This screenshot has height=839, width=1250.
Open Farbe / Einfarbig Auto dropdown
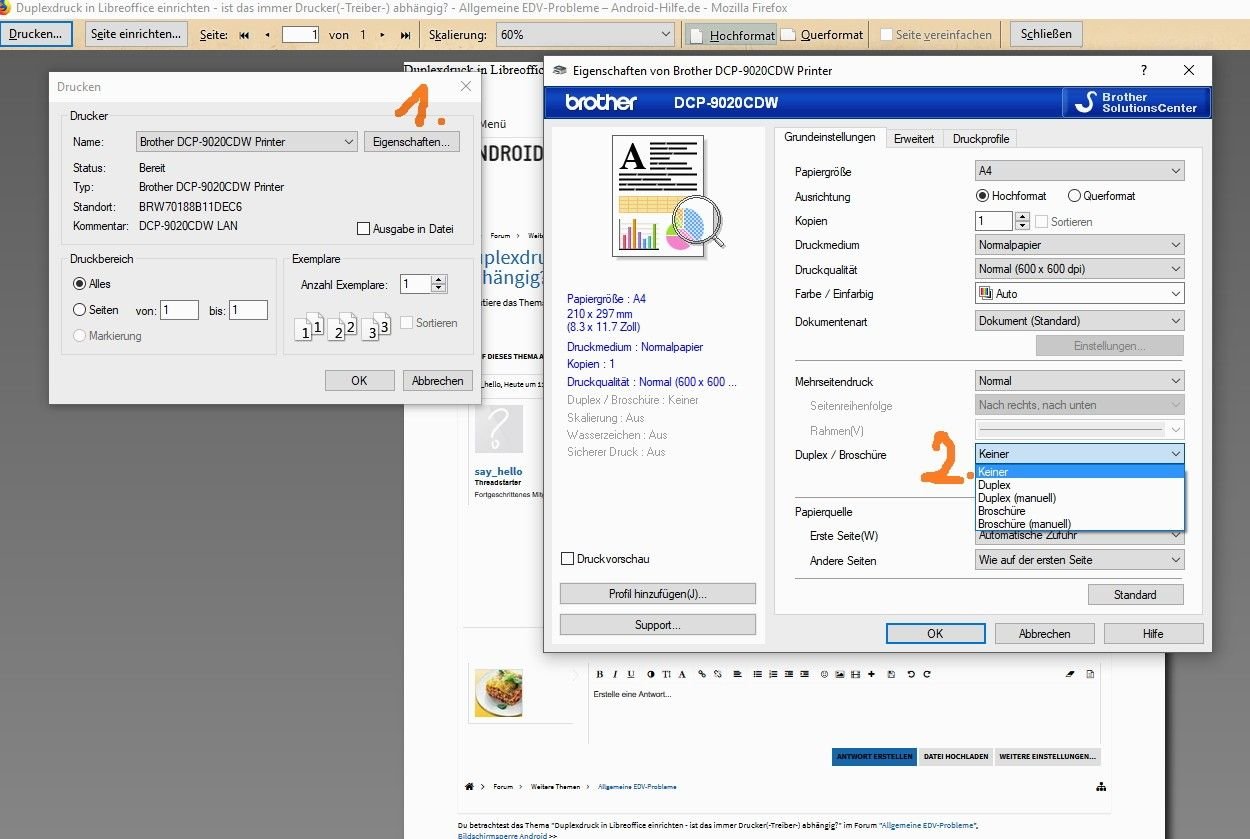click(1080, 294)
